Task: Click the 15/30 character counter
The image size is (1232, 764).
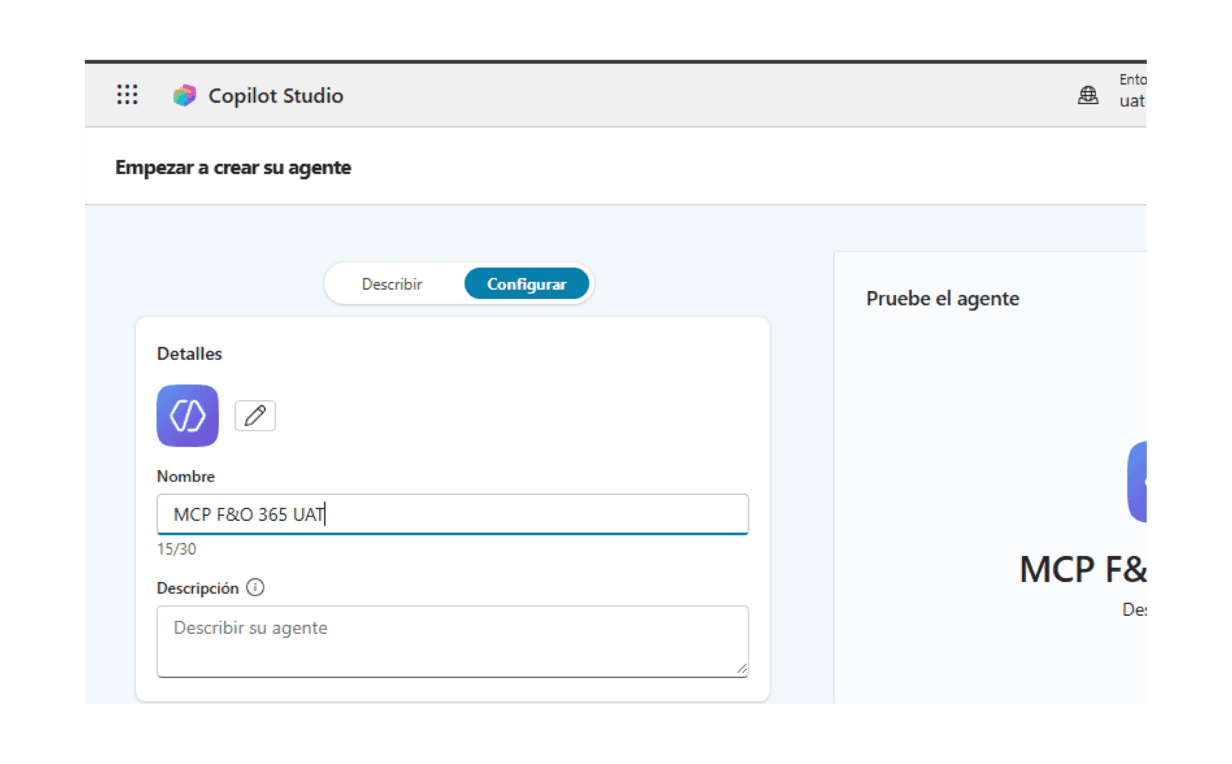Action: coord(177,549)
